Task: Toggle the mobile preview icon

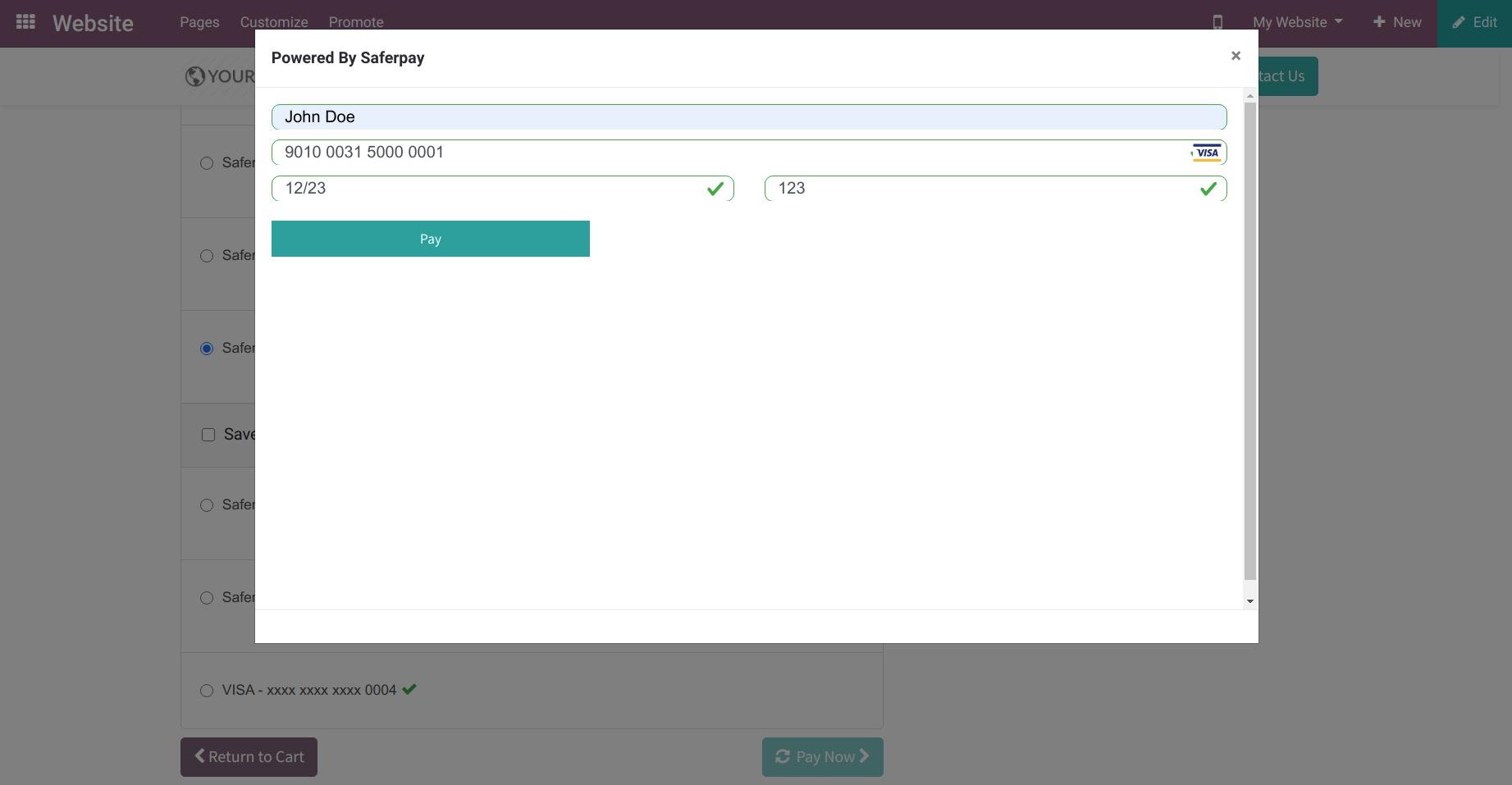Action: click(1217, 22)
